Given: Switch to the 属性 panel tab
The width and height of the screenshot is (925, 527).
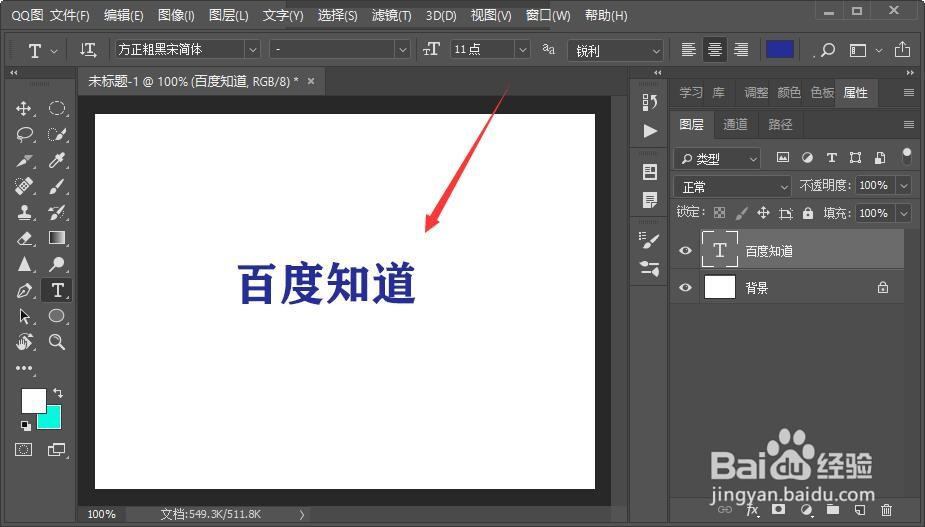Looking at the screenshot, I should 855,93.
